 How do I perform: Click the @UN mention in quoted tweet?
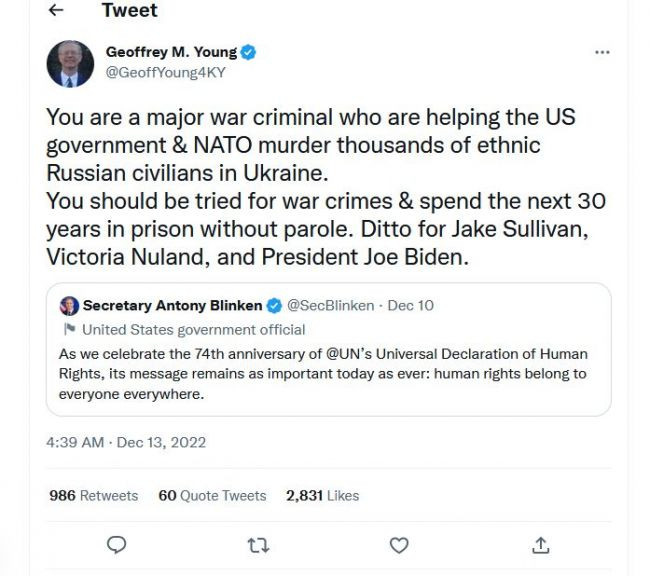351,354
